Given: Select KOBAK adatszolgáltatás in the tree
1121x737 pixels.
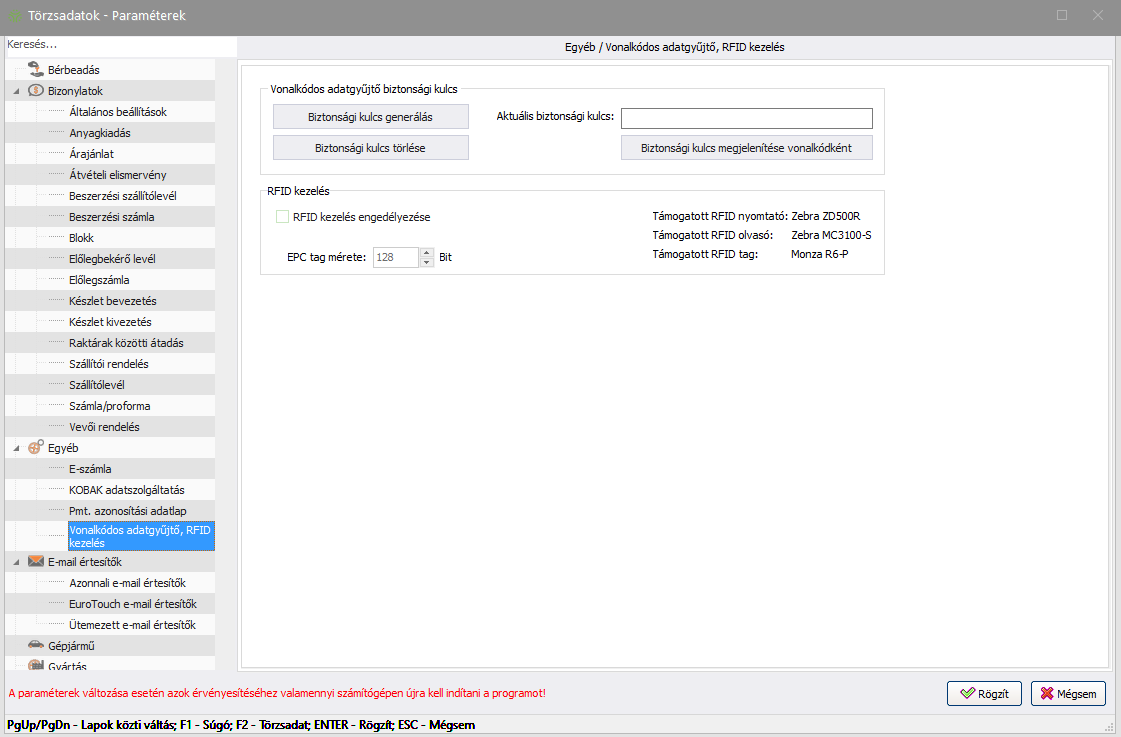Looking at the screenshot, I should 126,490.
